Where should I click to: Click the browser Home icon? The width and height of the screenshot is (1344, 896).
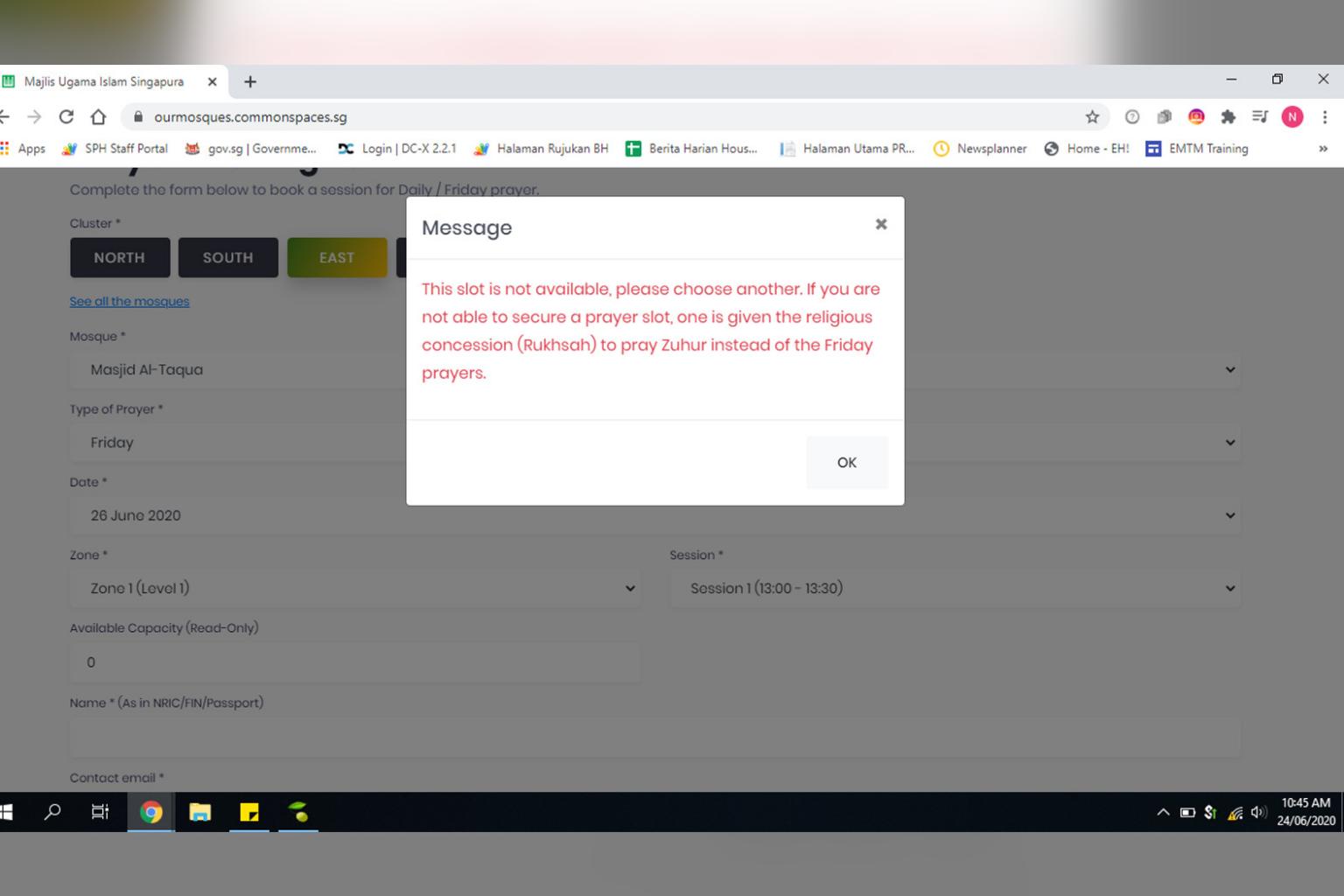pos(98,116)
